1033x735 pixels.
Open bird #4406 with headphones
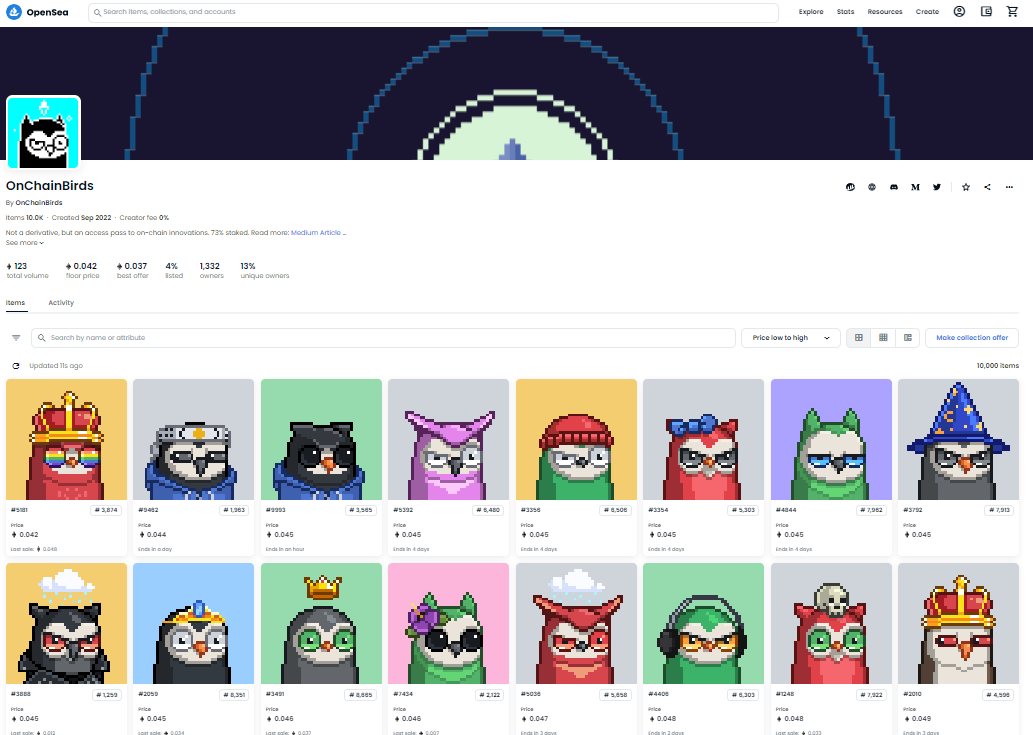click(x=704, y=624)
